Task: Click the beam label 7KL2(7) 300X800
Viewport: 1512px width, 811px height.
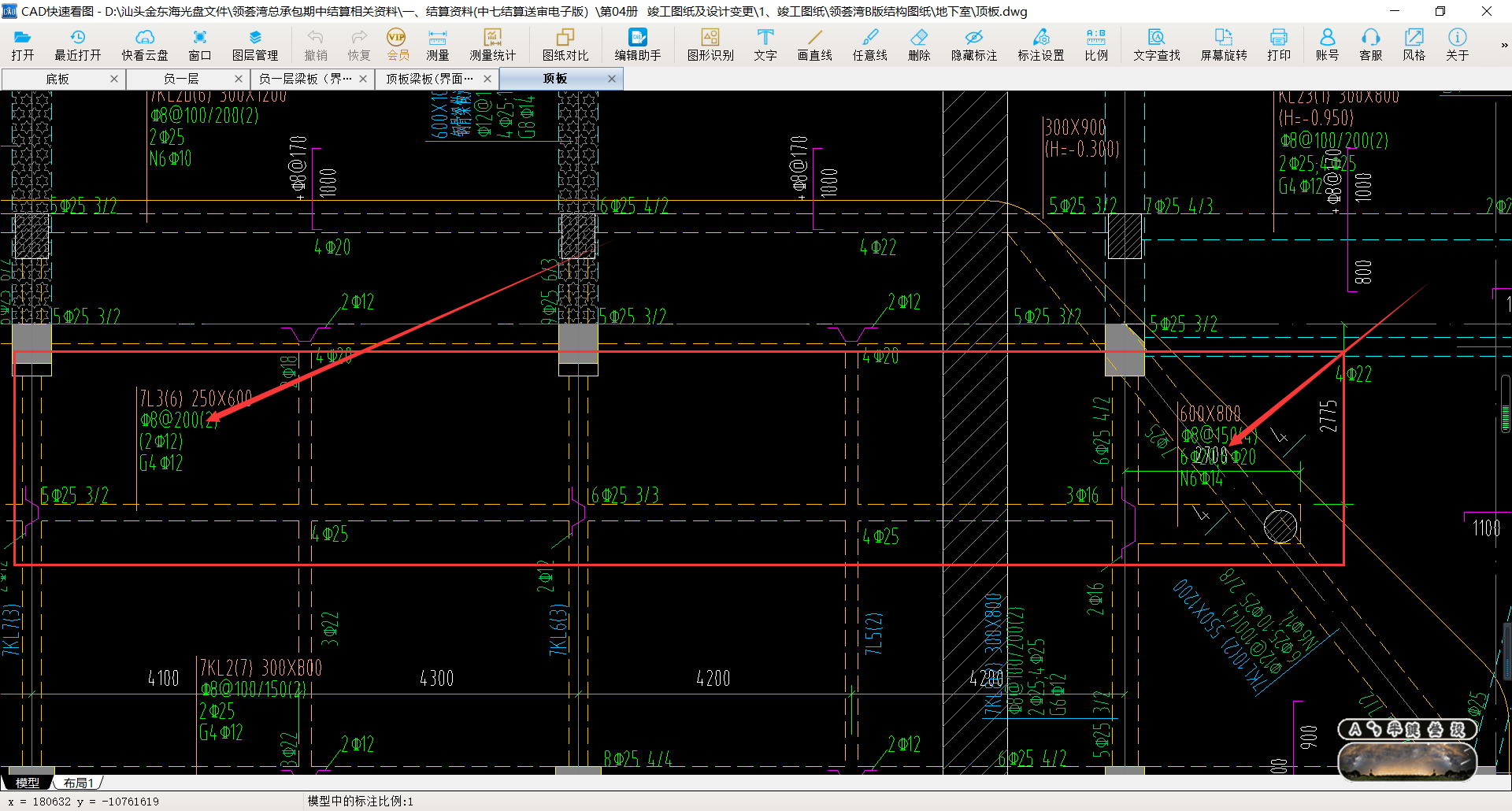Action: (261, 668)
